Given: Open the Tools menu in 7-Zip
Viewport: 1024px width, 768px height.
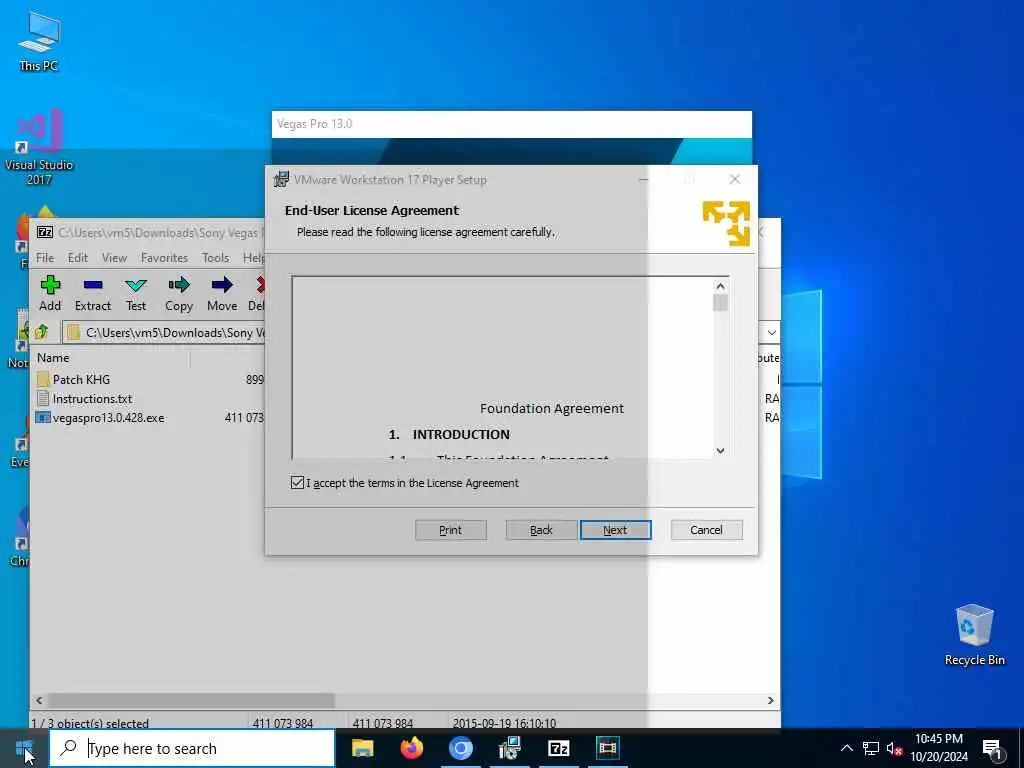Looking at the screenshot, I should pyautogui.click(x=216, y=258).
